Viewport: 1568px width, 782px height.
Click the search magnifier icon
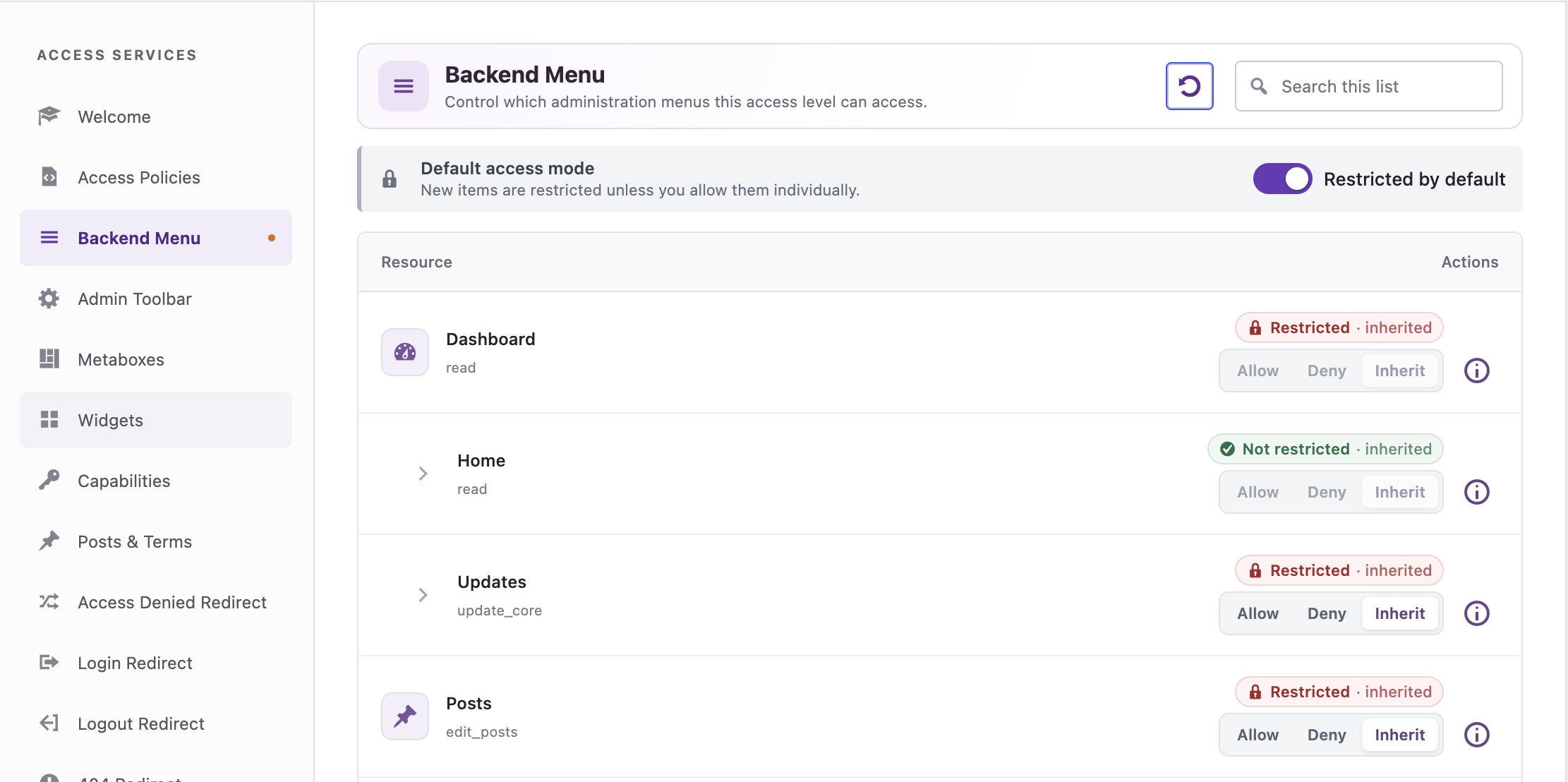pyautogui.click(x=1259, y=86)
